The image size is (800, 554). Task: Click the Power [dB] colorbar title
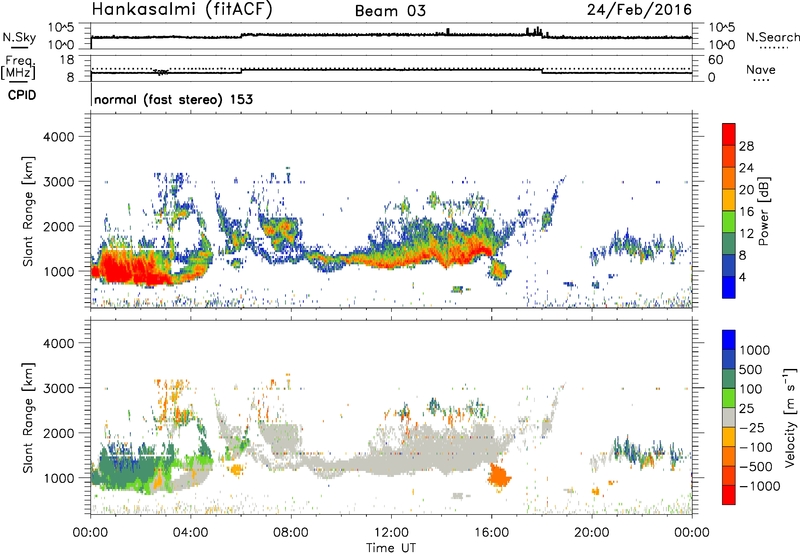[x=763, y=211]
